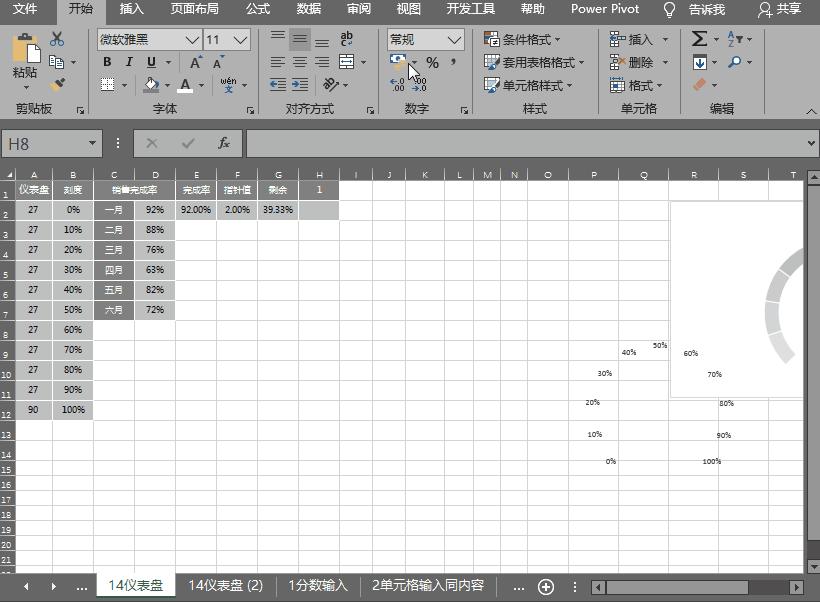This screenshot has height=602, width=820.
Task: Click the increase decimal places icon
Action: coord(398,83)
